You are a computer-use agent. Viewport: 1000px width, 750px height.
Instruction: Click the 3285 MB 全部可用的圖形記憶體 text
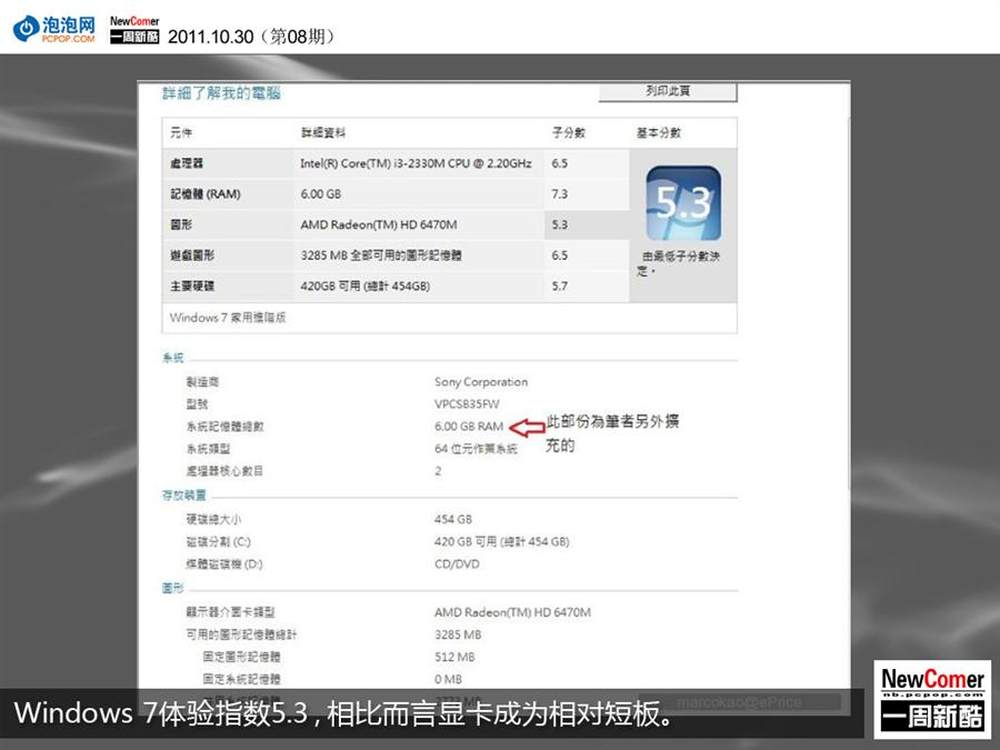click(x=381, y=255)
